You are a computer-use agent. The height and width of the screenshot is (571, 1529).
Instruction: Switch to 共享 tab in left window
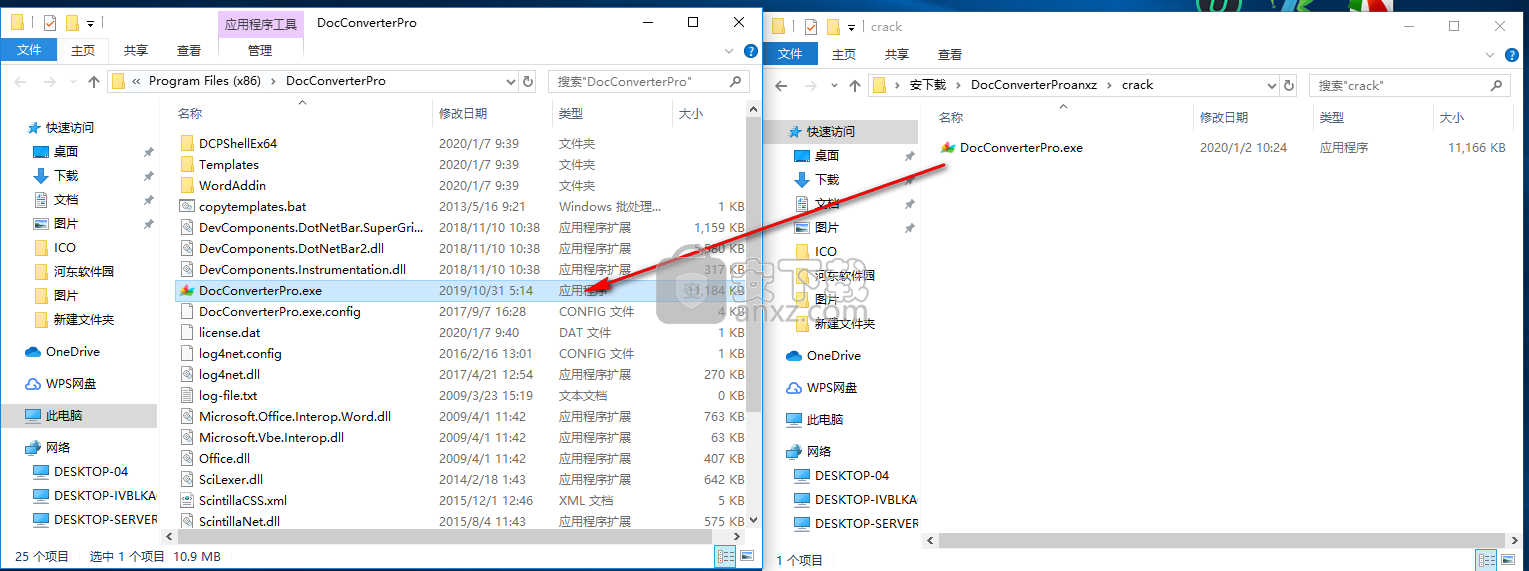point(136,51)
